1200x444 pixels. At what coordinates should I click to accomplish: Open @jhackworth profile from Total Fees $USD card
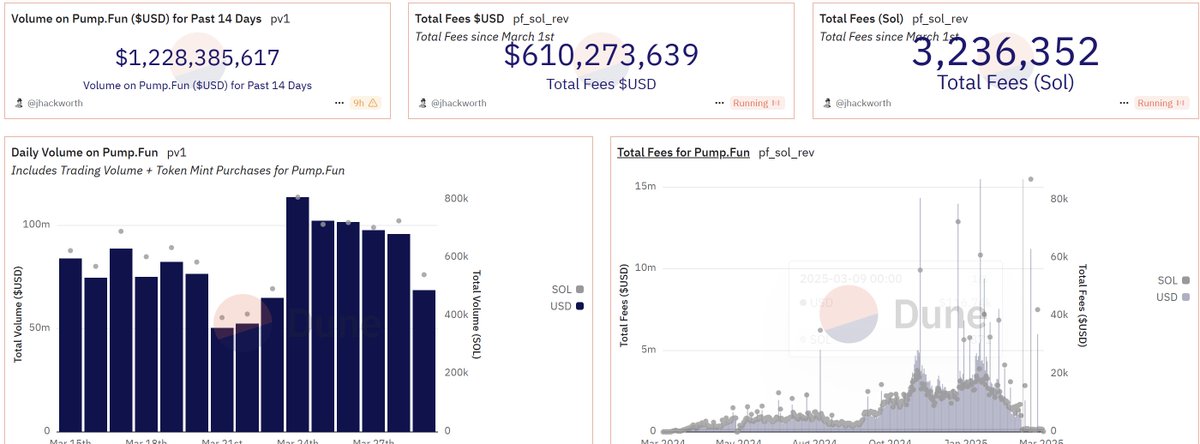click(461, 103)
